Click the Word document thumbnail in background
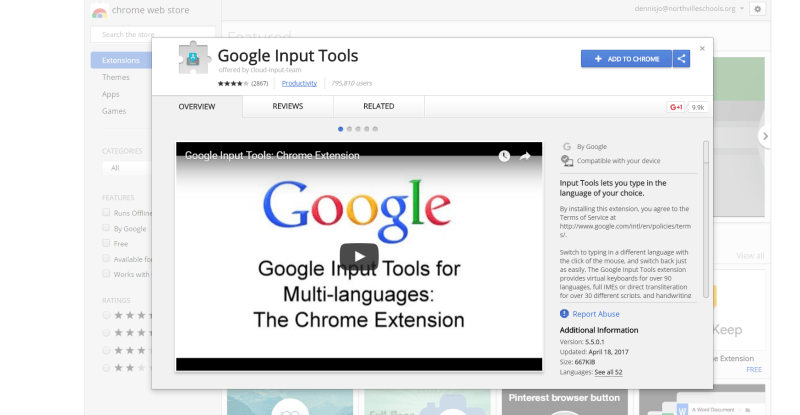 point(702,402)
